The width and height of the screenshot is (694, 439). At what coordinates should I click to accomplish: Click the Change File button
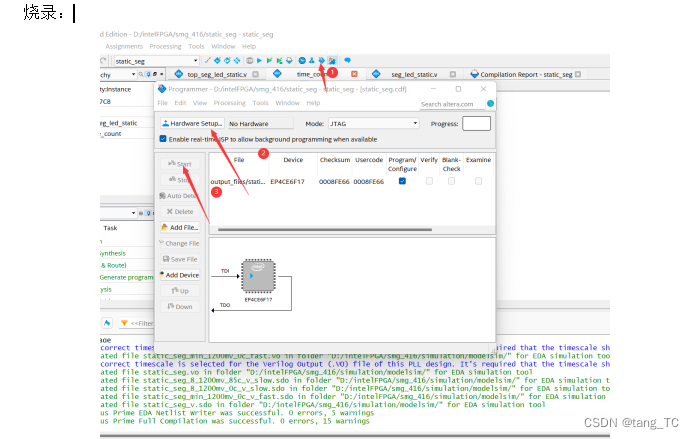[180, 243]
